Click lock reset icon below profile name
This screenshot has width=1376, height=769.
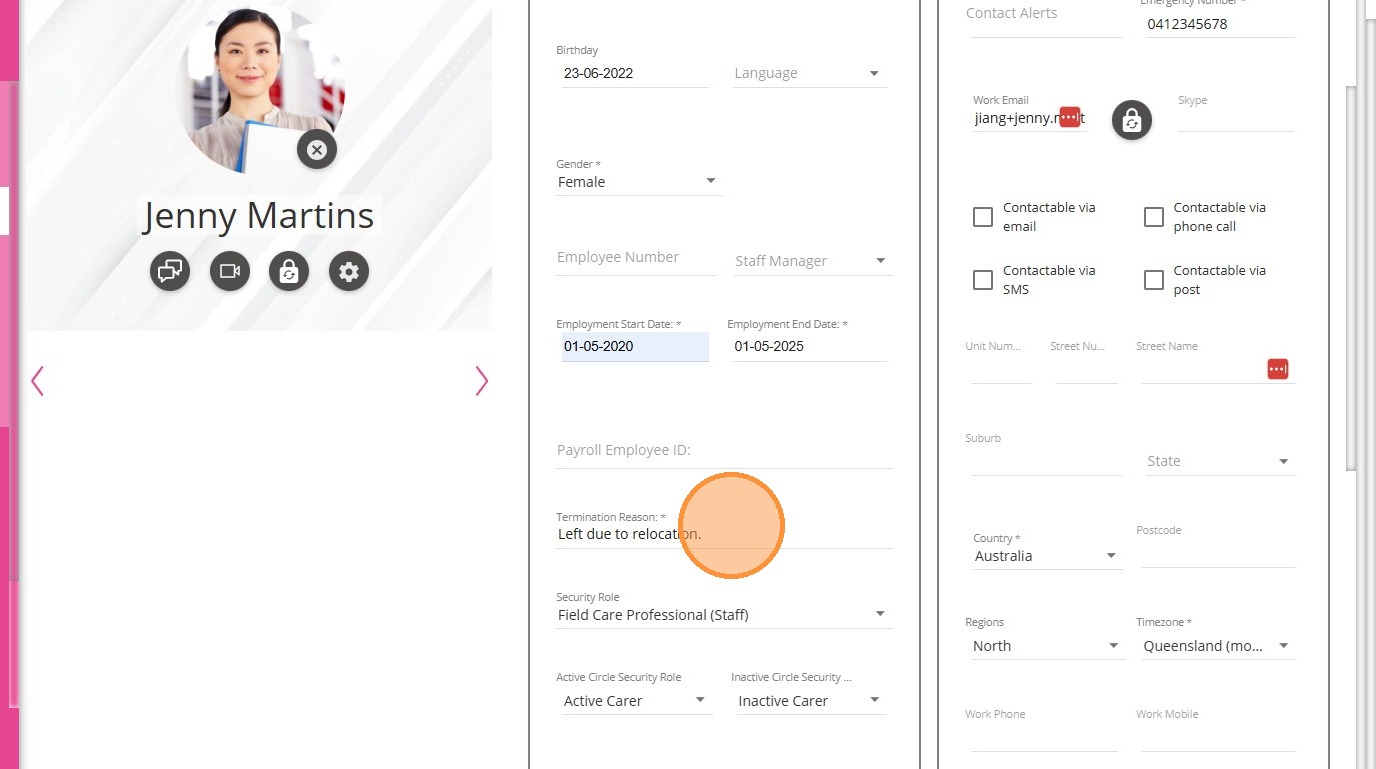tap(289, 271)
